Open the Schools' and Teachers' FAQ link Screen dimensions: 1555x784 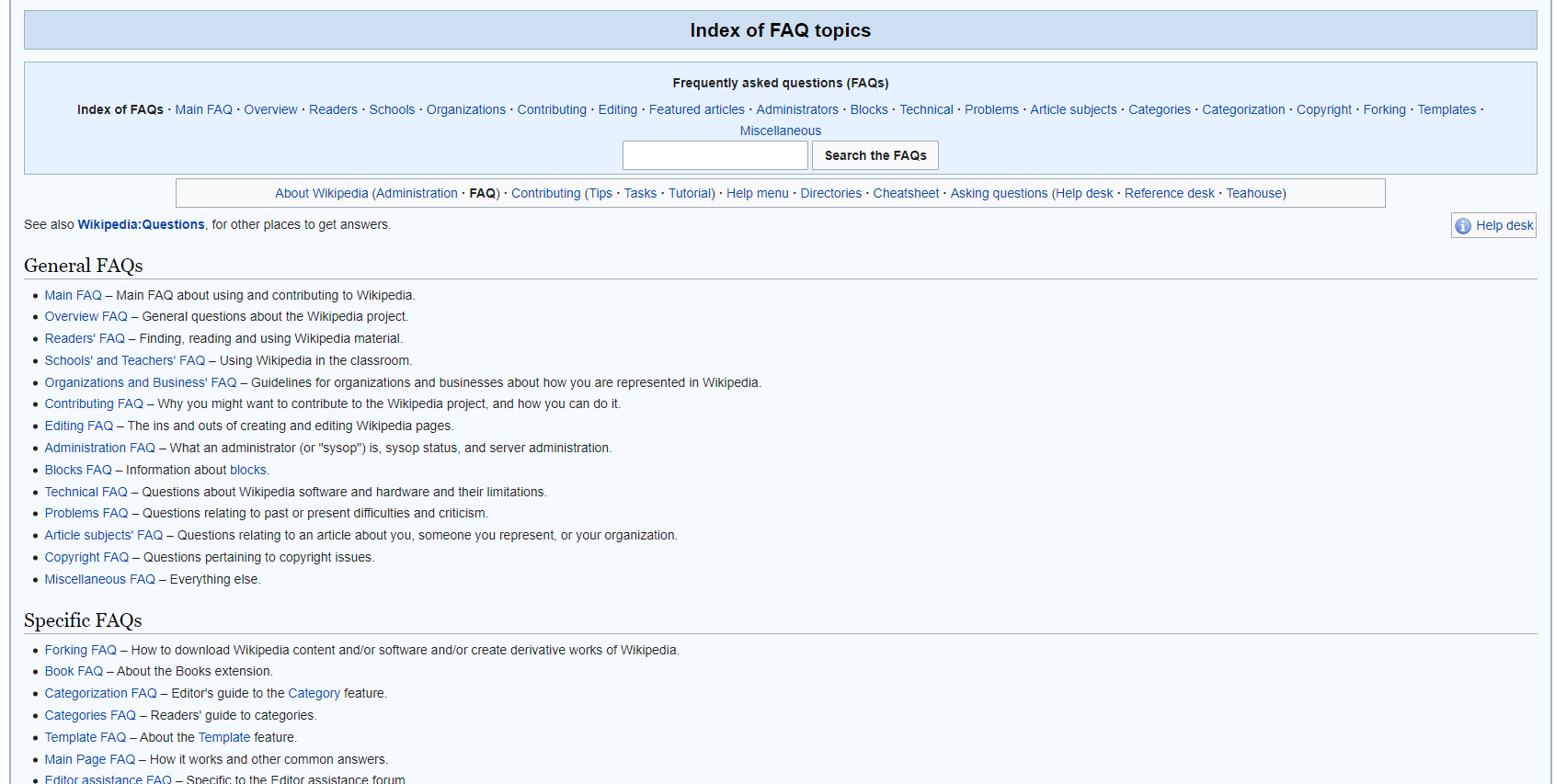pos(125,360)
